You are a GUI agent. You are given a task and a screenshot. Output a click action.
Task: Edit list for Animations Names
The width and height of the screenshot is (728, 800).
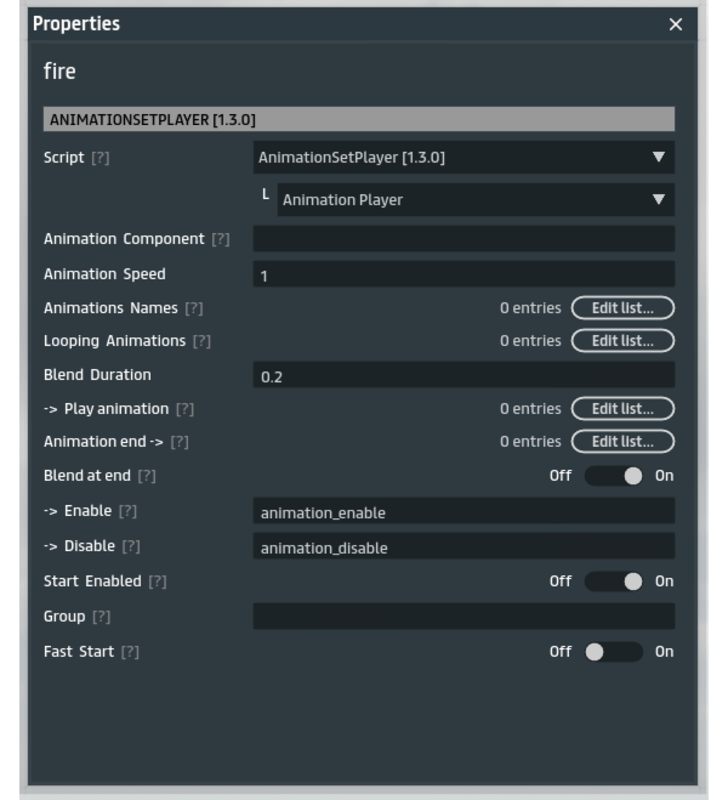click(x=622, y=308)
